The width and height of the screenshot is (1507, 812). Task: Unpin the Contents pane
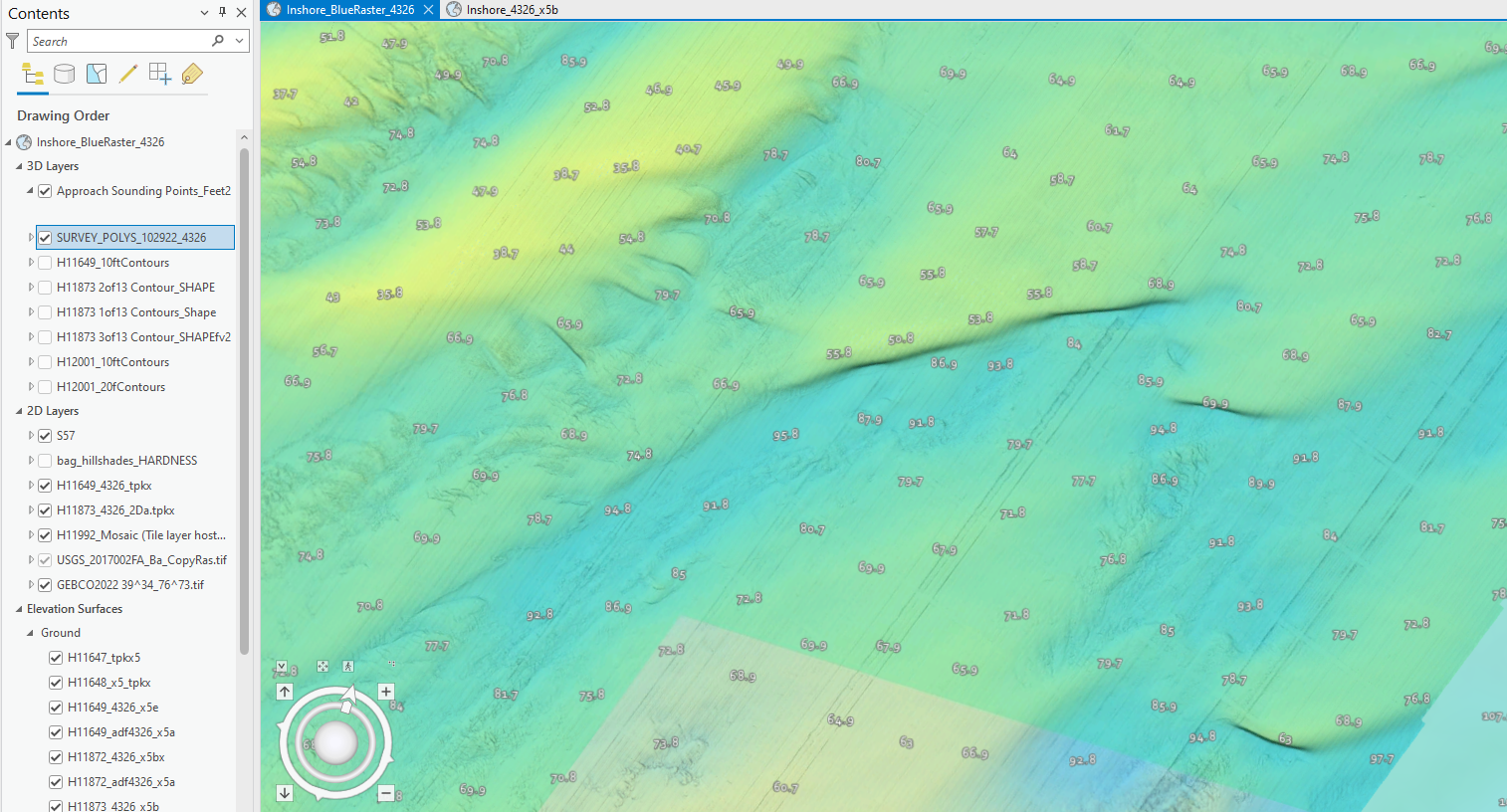tap(223, 12)
